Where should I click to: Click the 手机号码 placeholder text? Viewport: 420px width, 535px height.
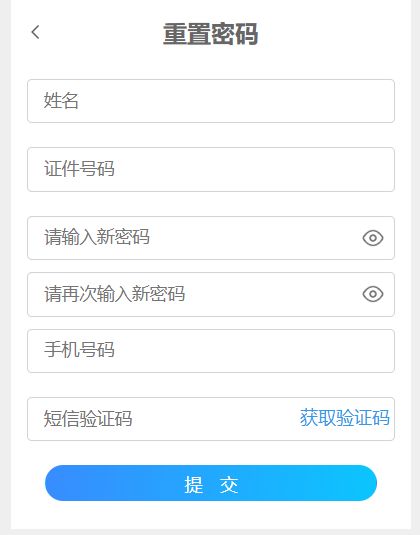point(79,350)
